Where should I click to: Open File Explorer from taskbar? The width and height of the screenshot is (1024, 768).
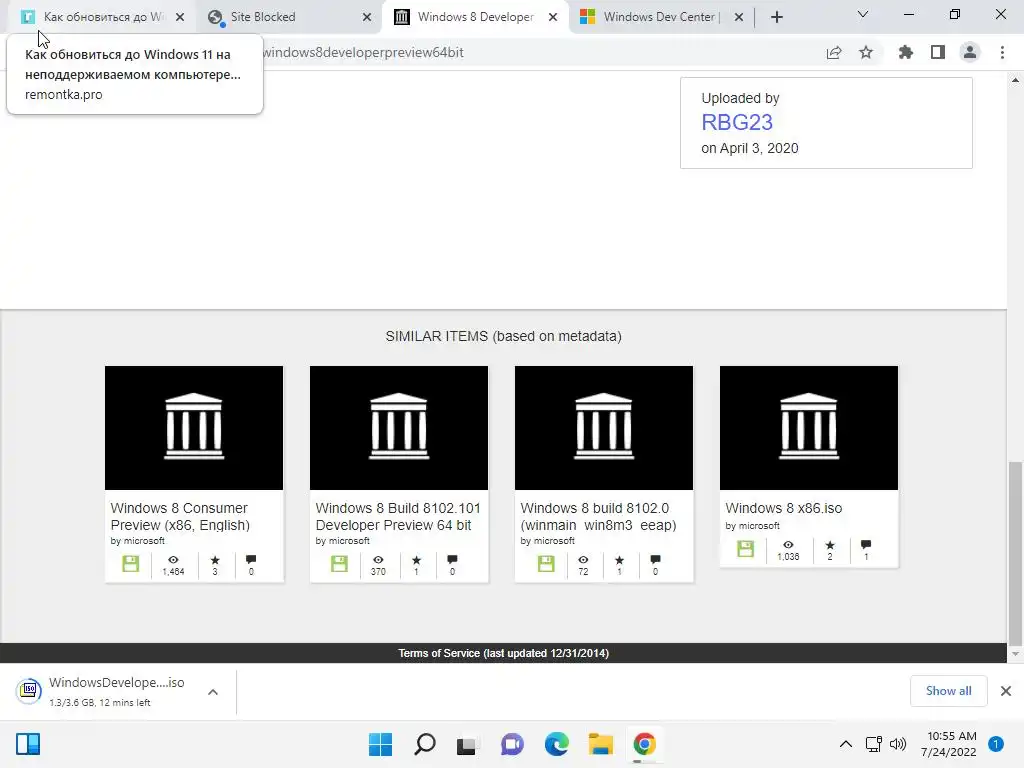point(600,744)
